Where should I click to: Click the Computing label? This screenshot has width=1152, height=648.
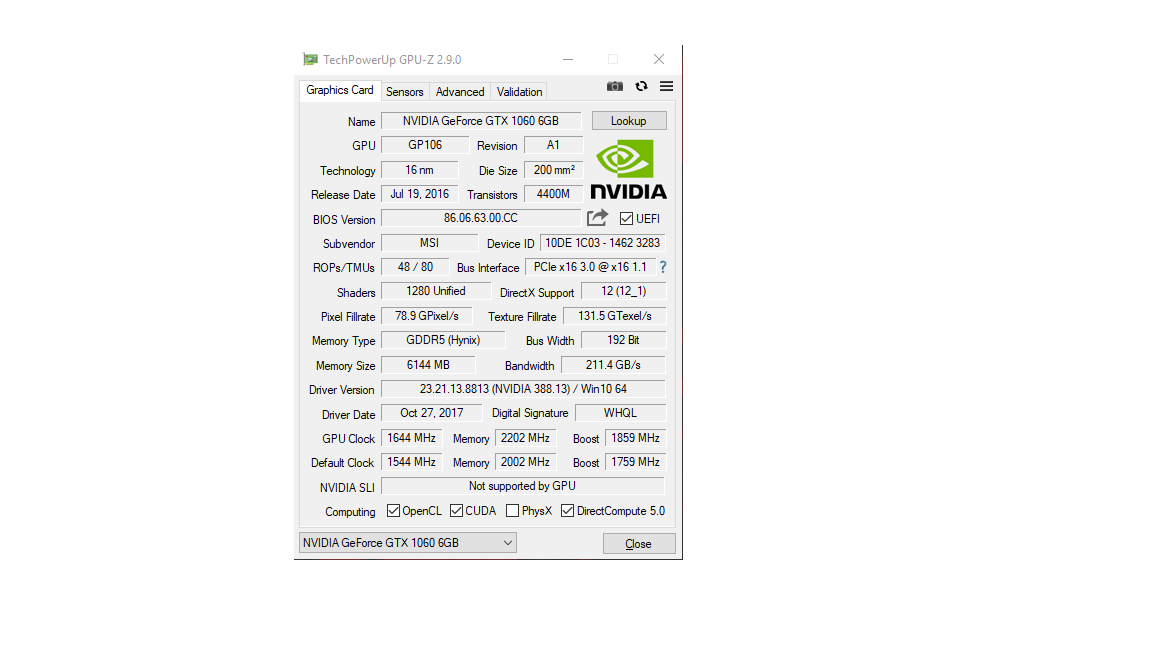pyautogui.click(x=350, y=512)
